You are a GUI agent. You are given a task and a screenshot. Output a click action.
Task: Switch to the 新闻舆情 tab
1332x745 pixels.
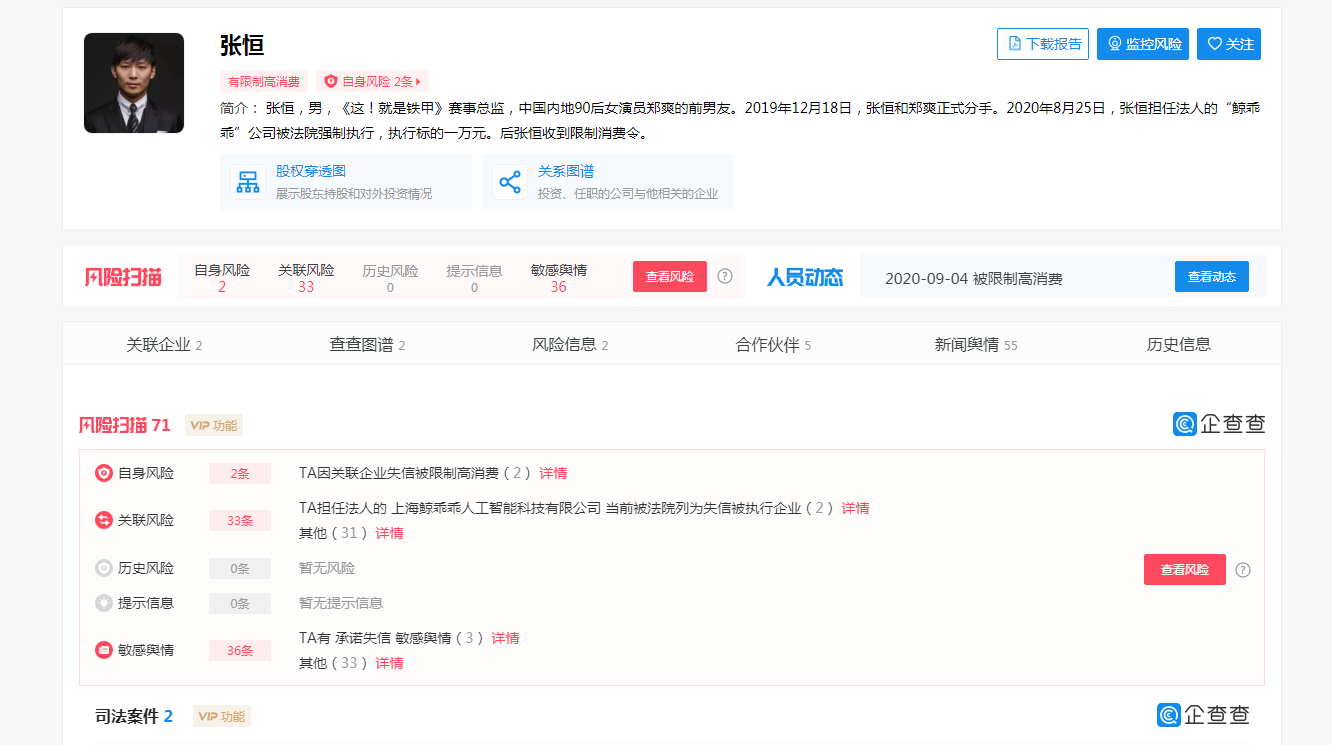pyautogui.click(x=975, y=345)
